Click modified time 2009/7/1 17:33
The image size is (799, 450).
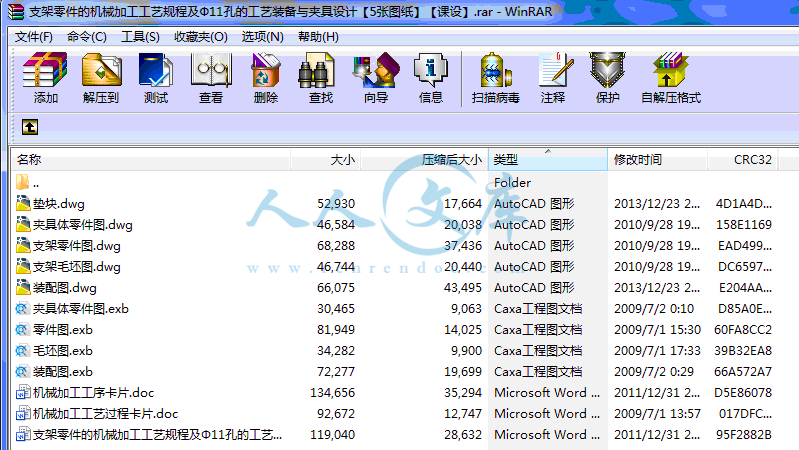pyautogui.click(x=657, y=350)
